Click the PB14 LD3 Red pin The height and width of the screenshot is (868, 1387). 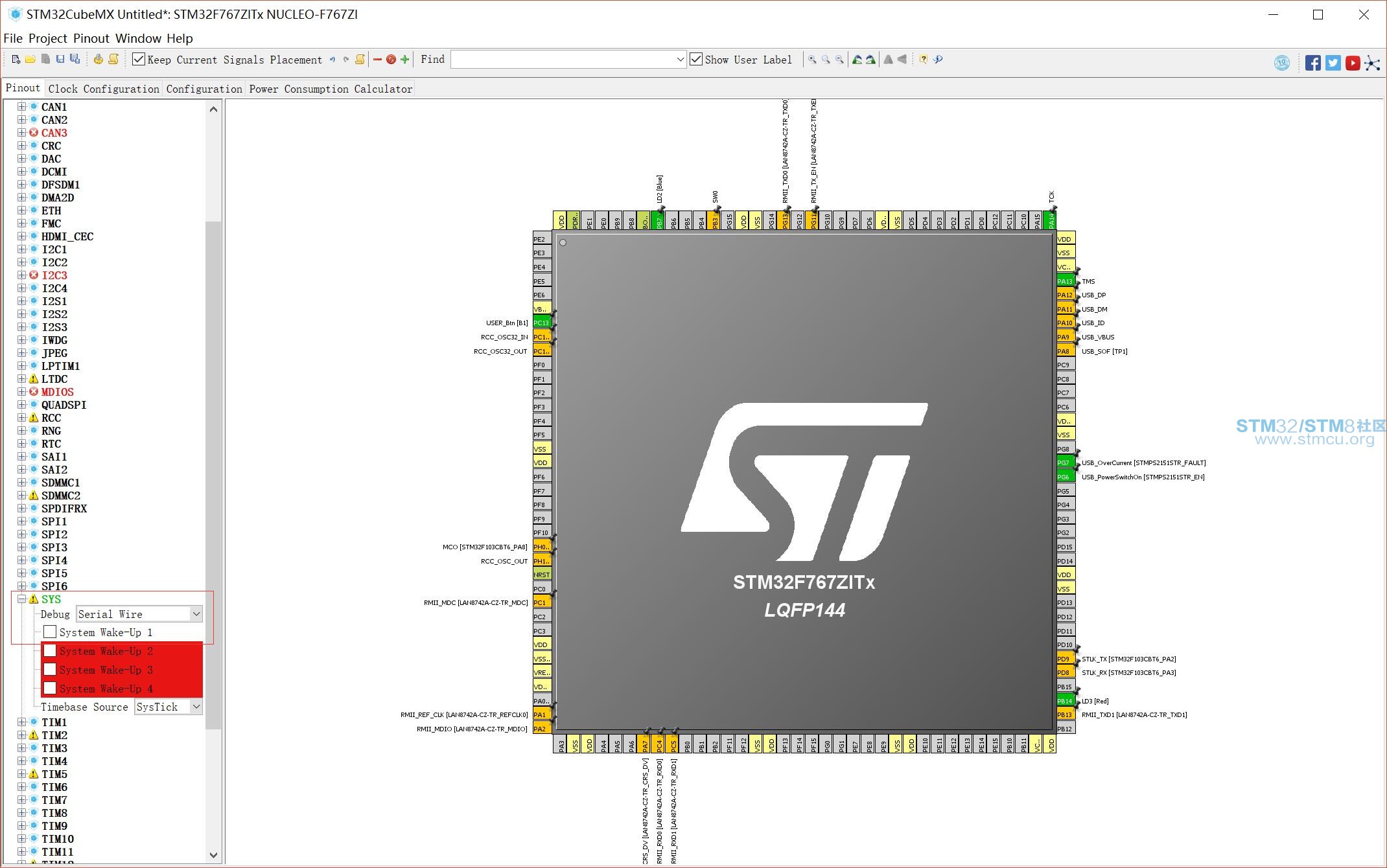point(1066,701)
